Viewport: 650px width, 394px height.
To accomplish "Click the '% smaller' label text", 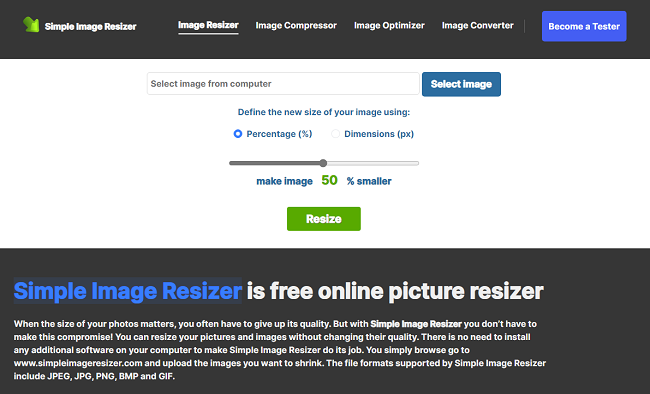I will click(369, 181).
